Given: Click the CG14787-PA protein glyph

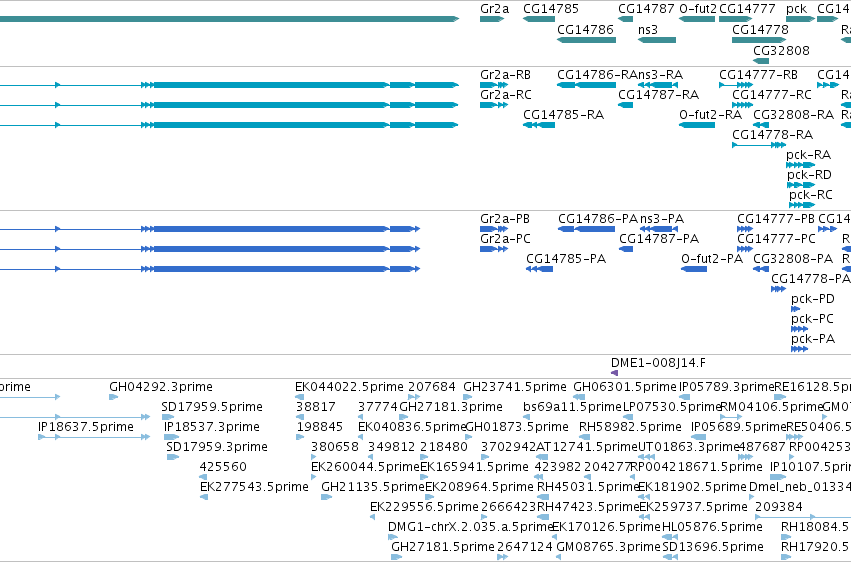Looking at the screenshot, I should [x=626, y=250].
